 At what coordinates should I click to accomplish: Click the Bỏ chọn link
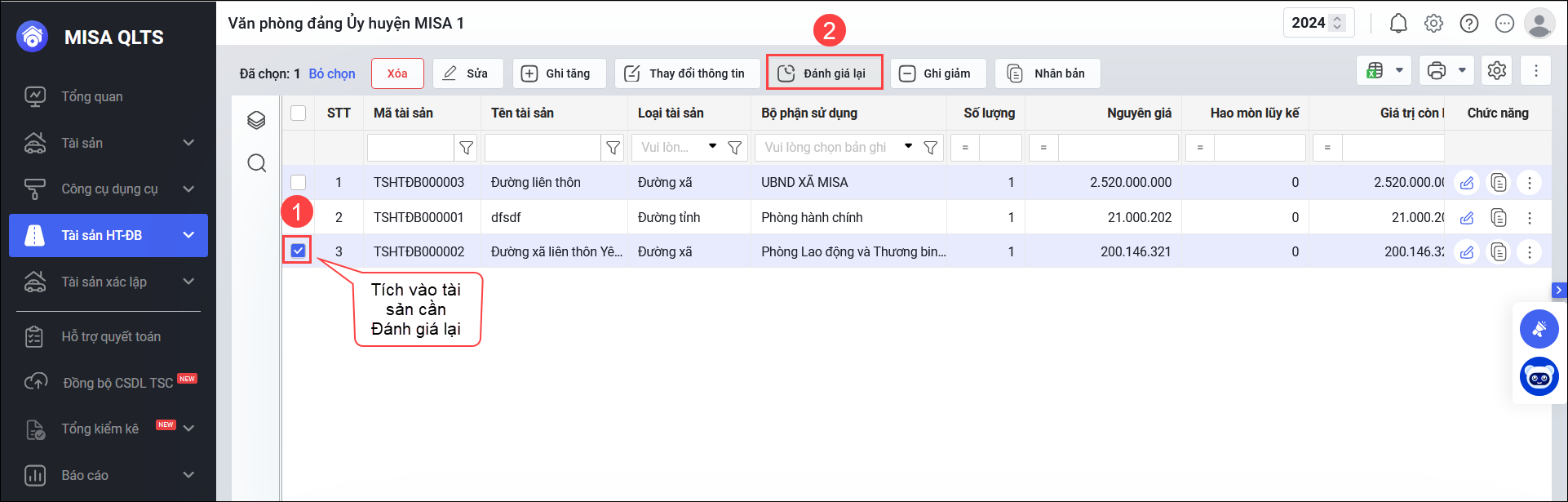332,73
